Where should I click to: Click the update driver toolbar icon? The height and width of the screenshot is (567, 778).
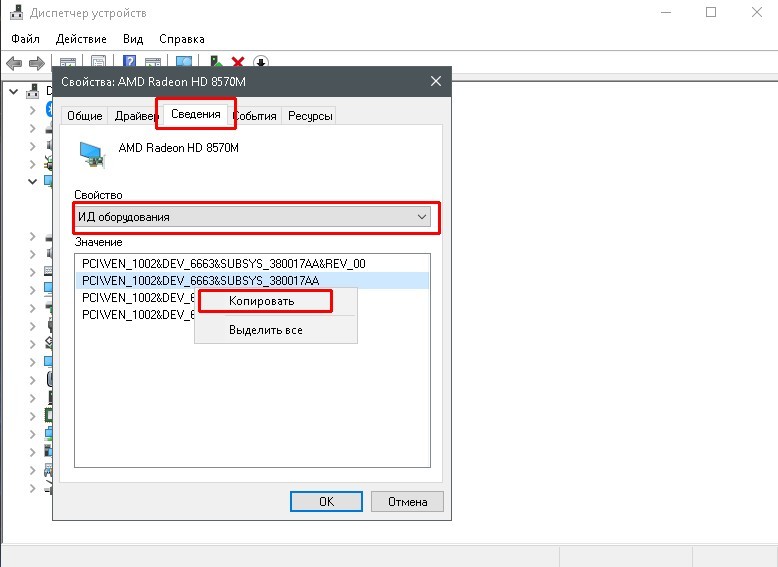click(216, 61)
